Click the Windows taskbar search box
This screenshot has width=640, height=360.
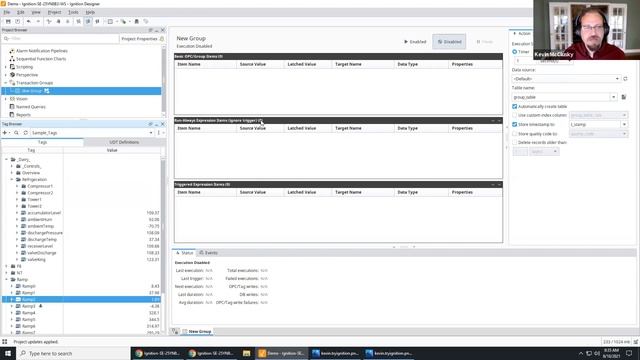pos(73,353)
